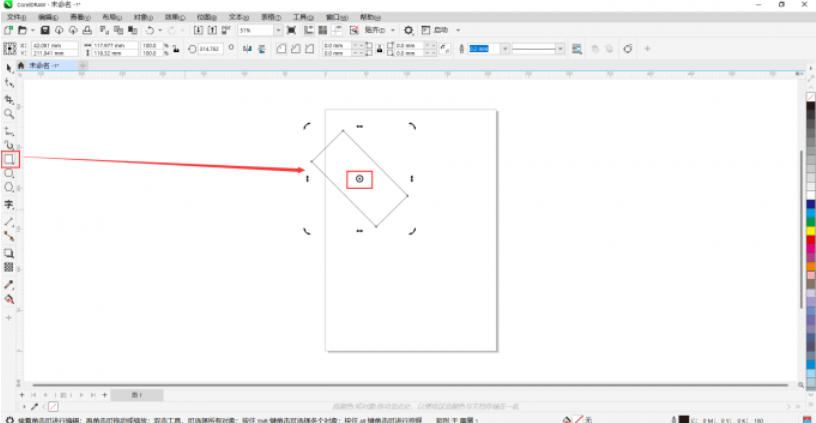Select the Text tool (字)
The height and width of the screenshot is (423, 816).
[9, 204]
